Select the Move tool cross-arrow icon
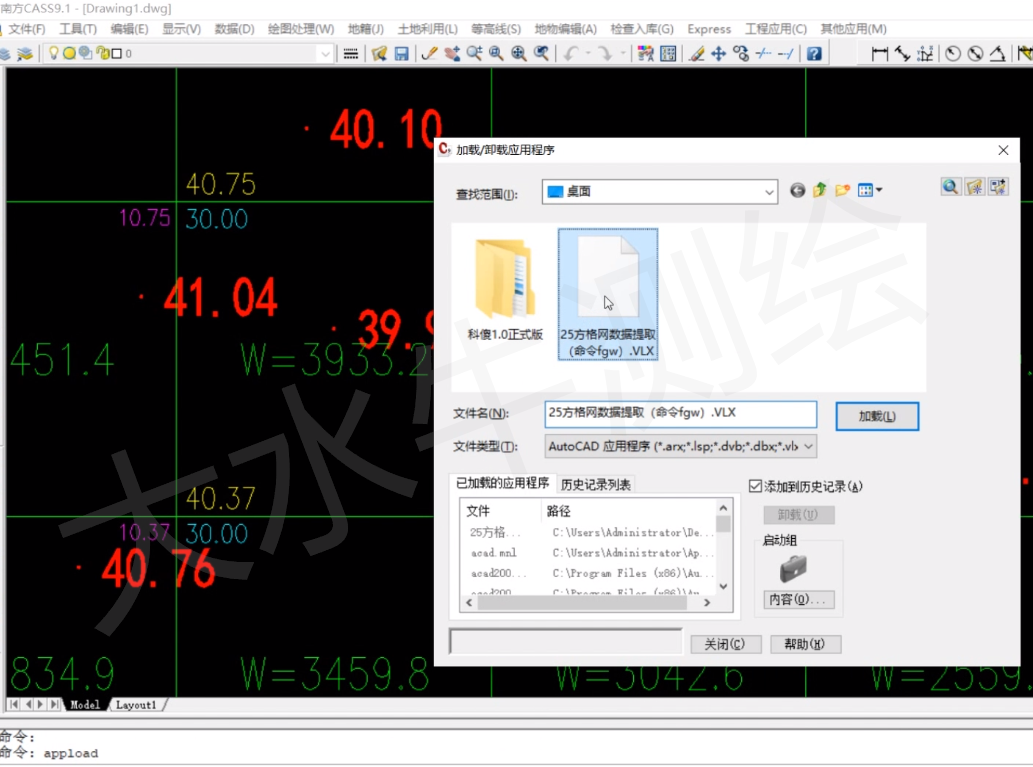 click(718, 54)
